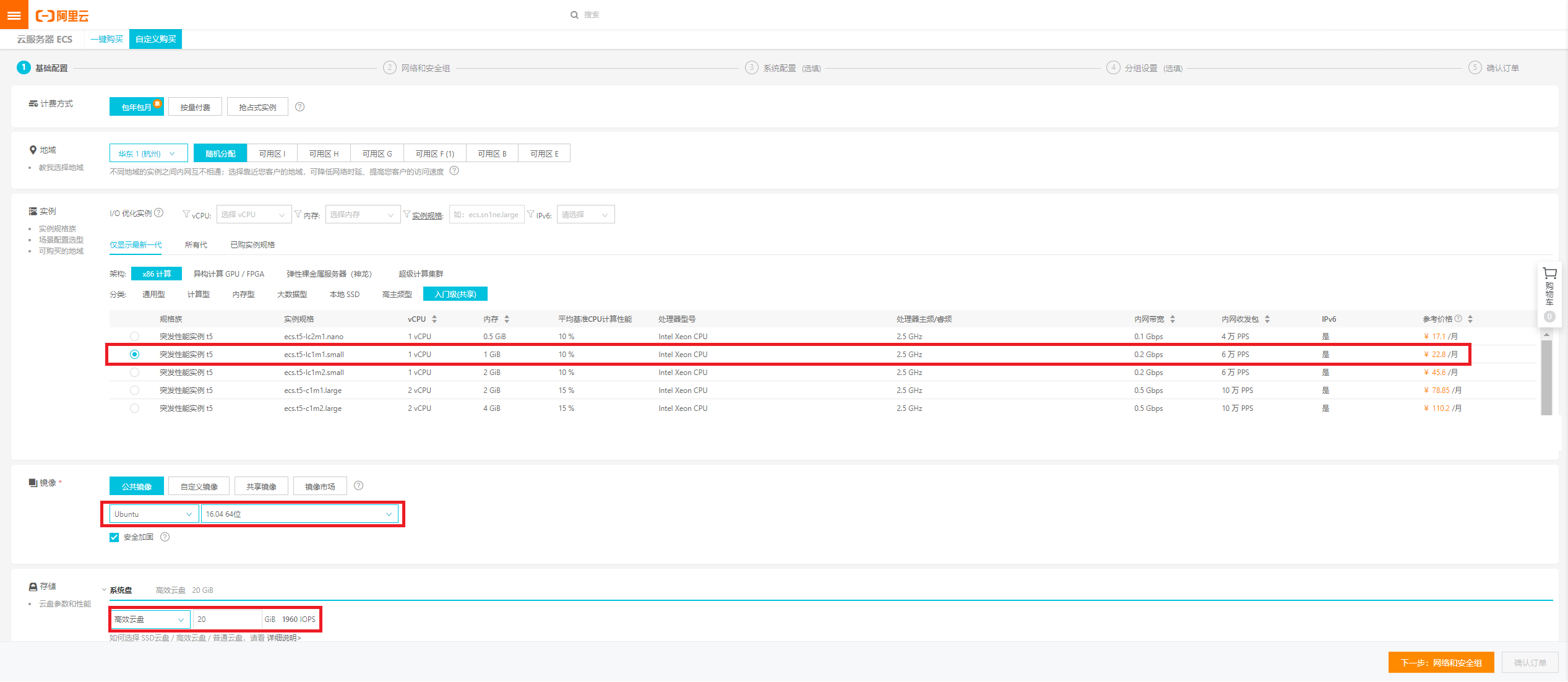Open the Ubuntu image dropdown
The height and width of the screenshot is (682, 1568).
(153, 514)
